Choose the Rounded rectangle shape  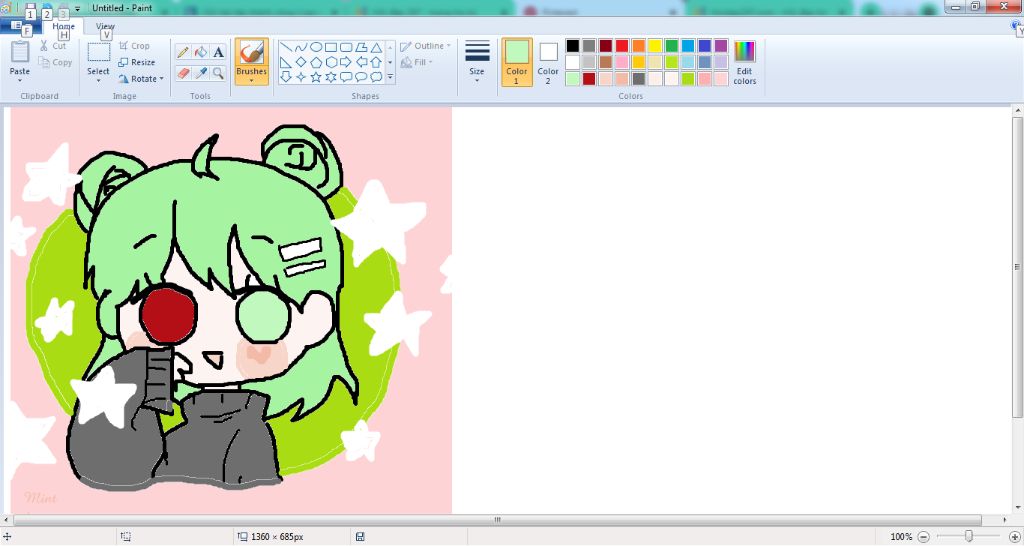tap(346, 48)
